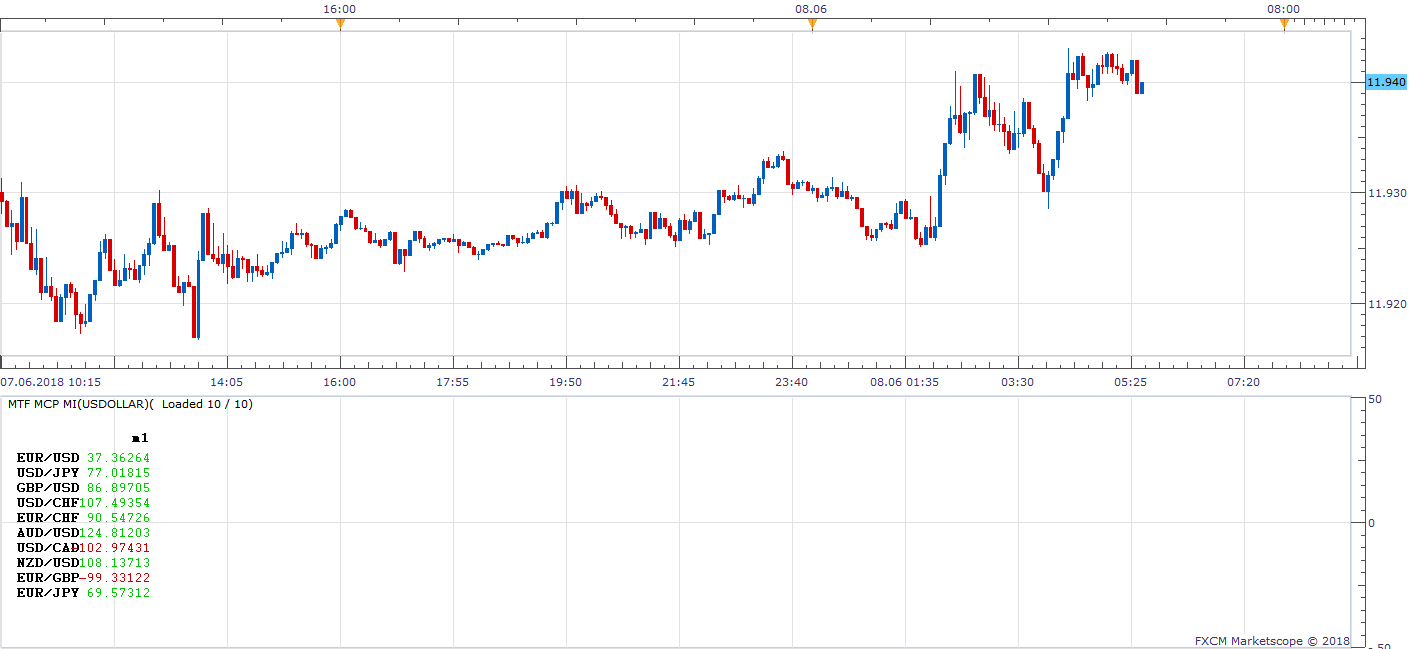
Task: Click the green value 107.49354
Action: click(115, 502)
